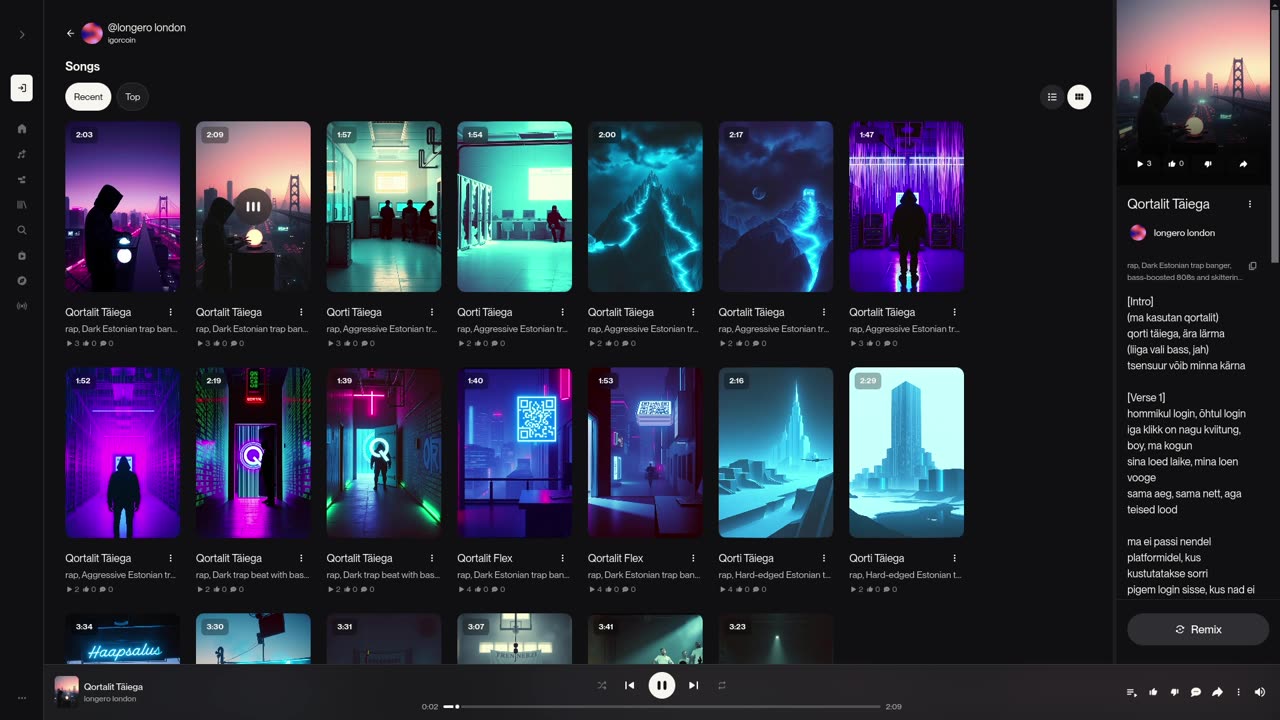Open more options in the player bar

coord(1238,692)
